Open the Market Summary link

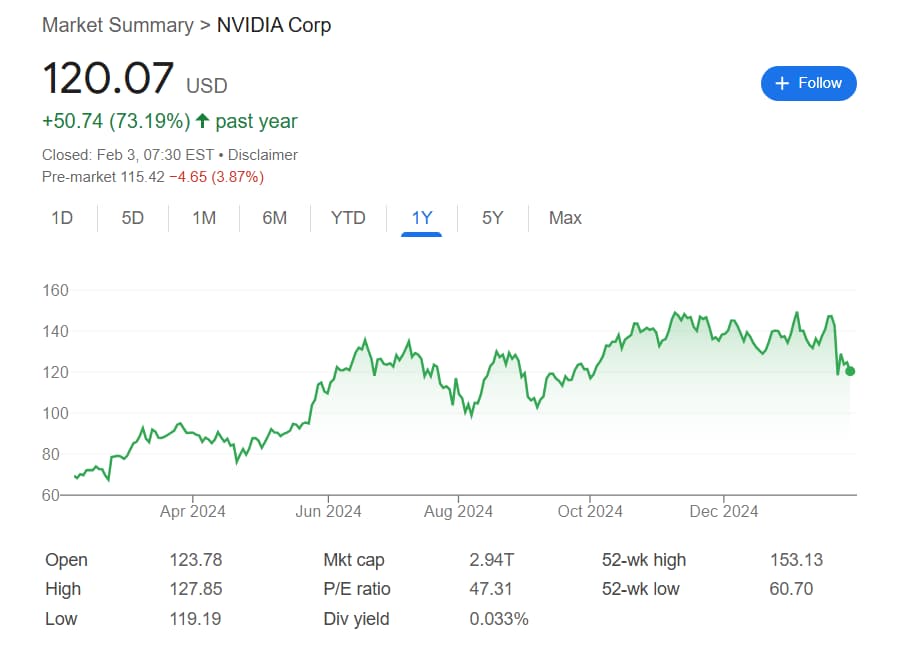tap(118, 25)
